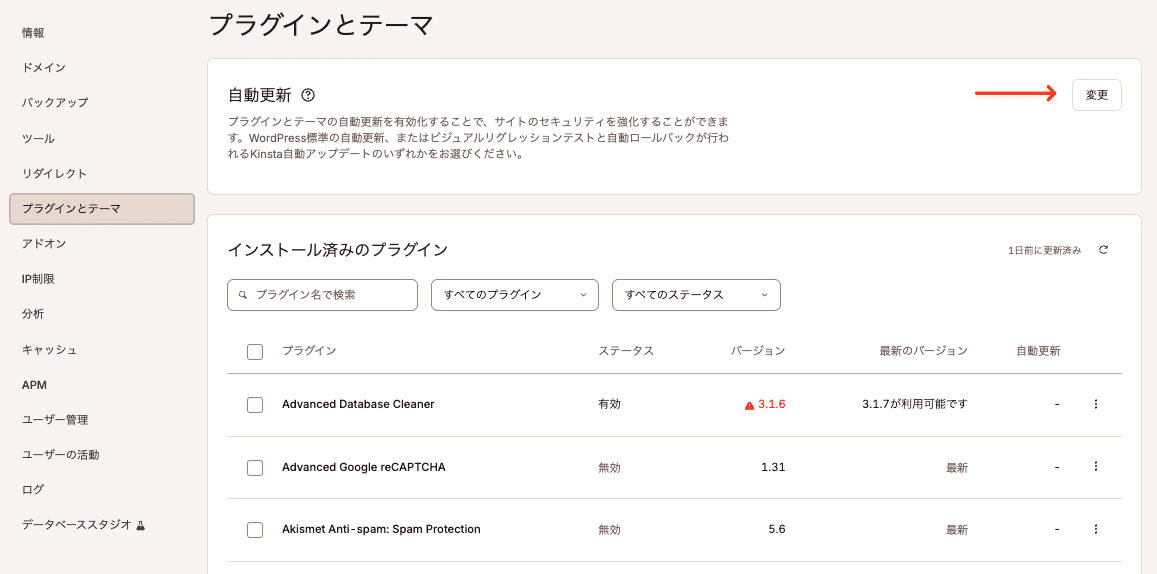The width and height of the screenshot is (1157, 574).
Task: Check the Akismet Anti-spam row checkbox
Action: pos(255,529)
